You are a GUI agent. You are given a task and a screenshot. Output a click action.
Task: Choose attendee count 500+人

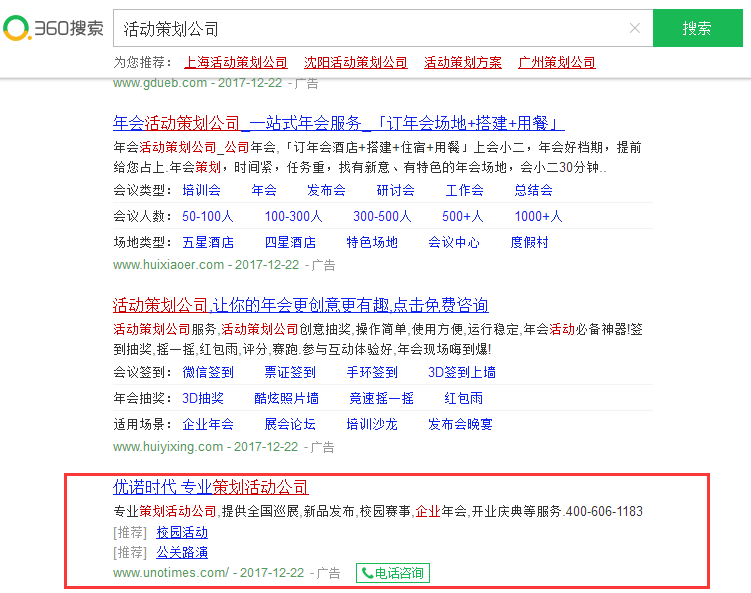click(x=463, y=217)
